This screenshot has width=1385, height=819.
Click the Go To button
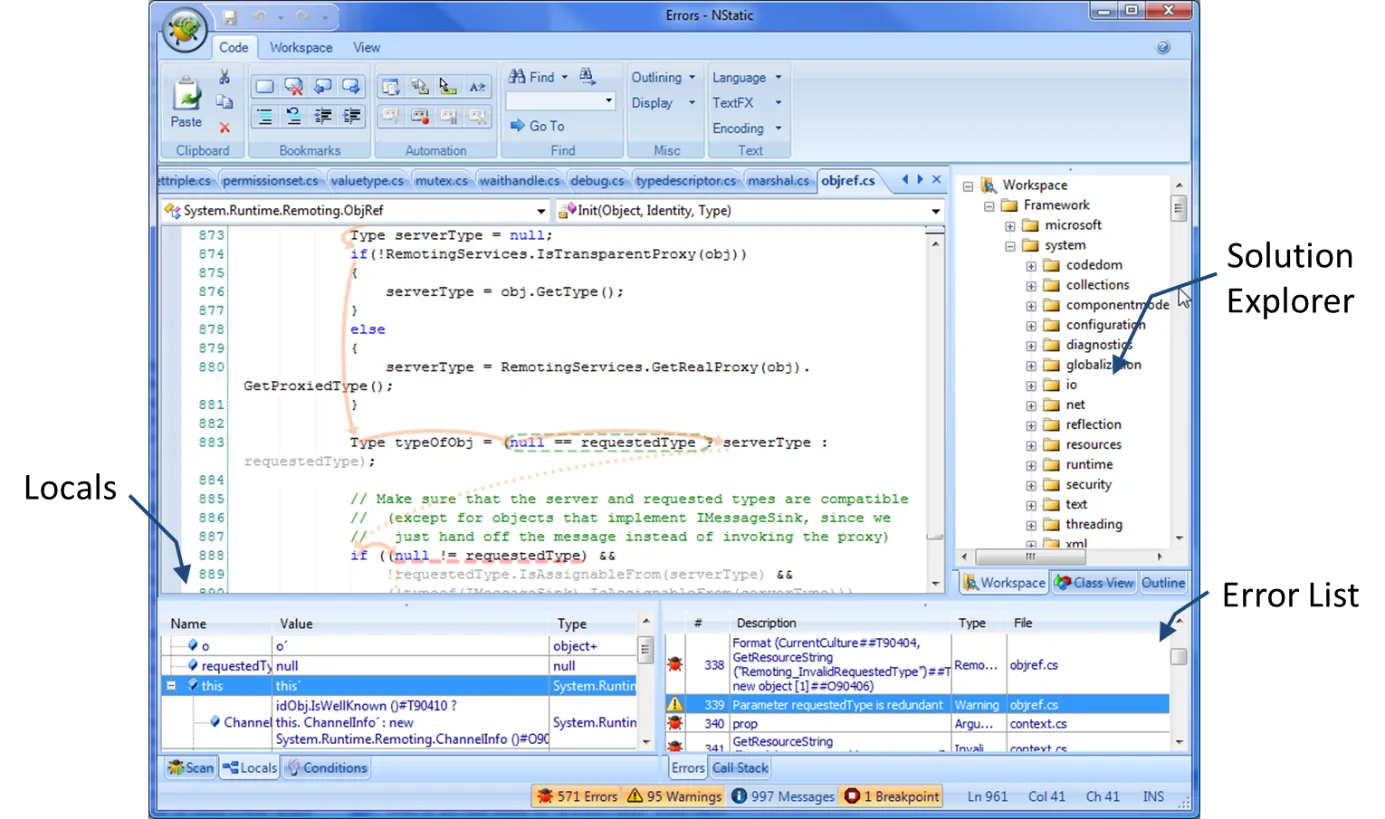[538, 126]
